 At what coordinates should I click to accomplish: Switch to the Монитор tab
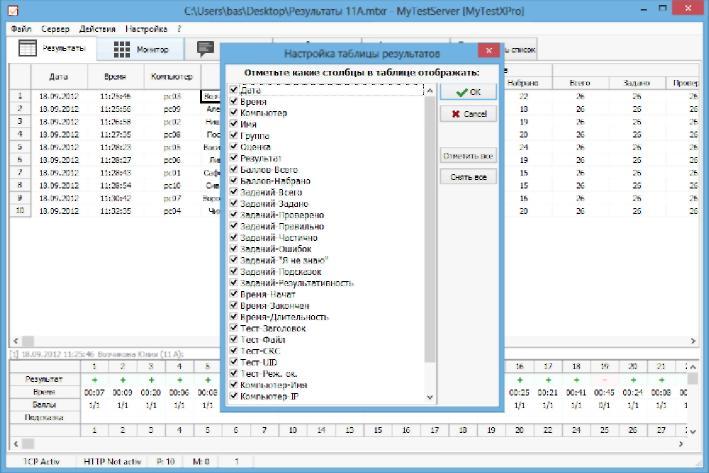(141, 49)
